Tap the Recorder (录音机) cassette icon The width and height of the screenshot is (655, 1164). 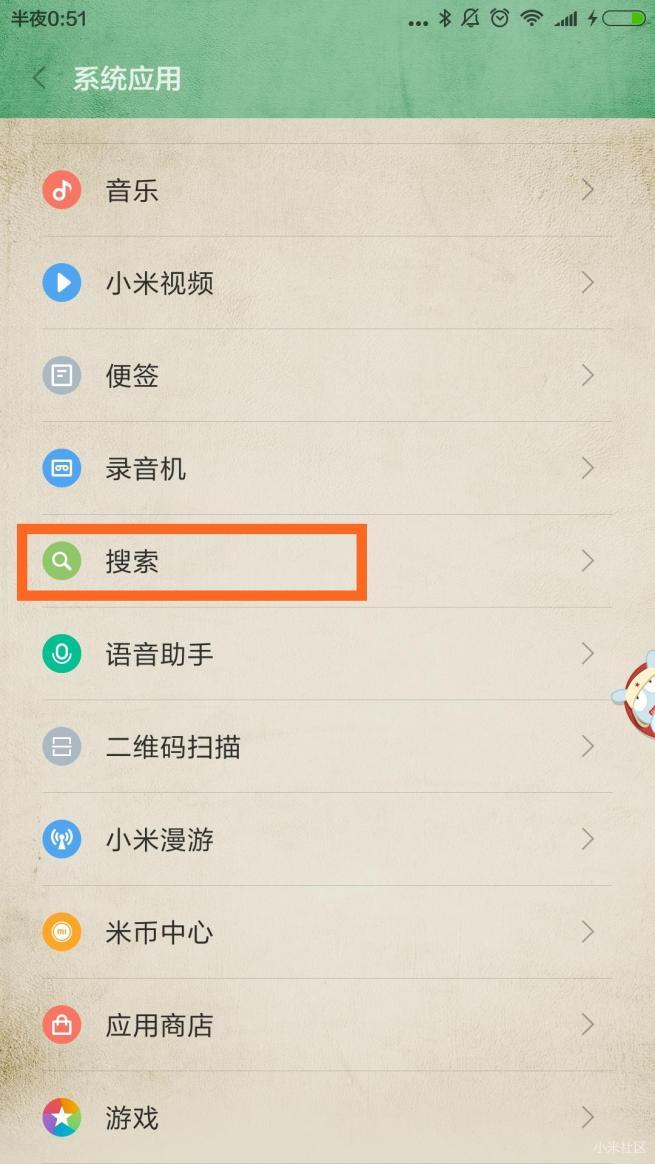click(x=62, y=468)
